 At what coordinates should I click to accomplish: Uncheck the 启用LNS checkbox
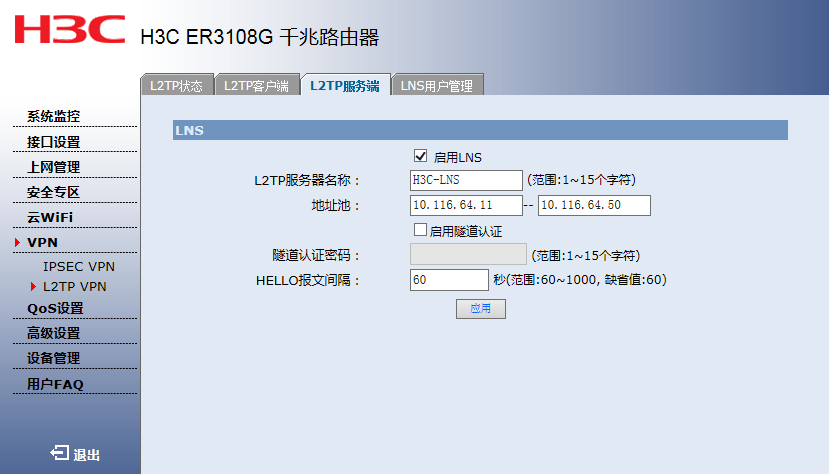[x=420, y=156]
